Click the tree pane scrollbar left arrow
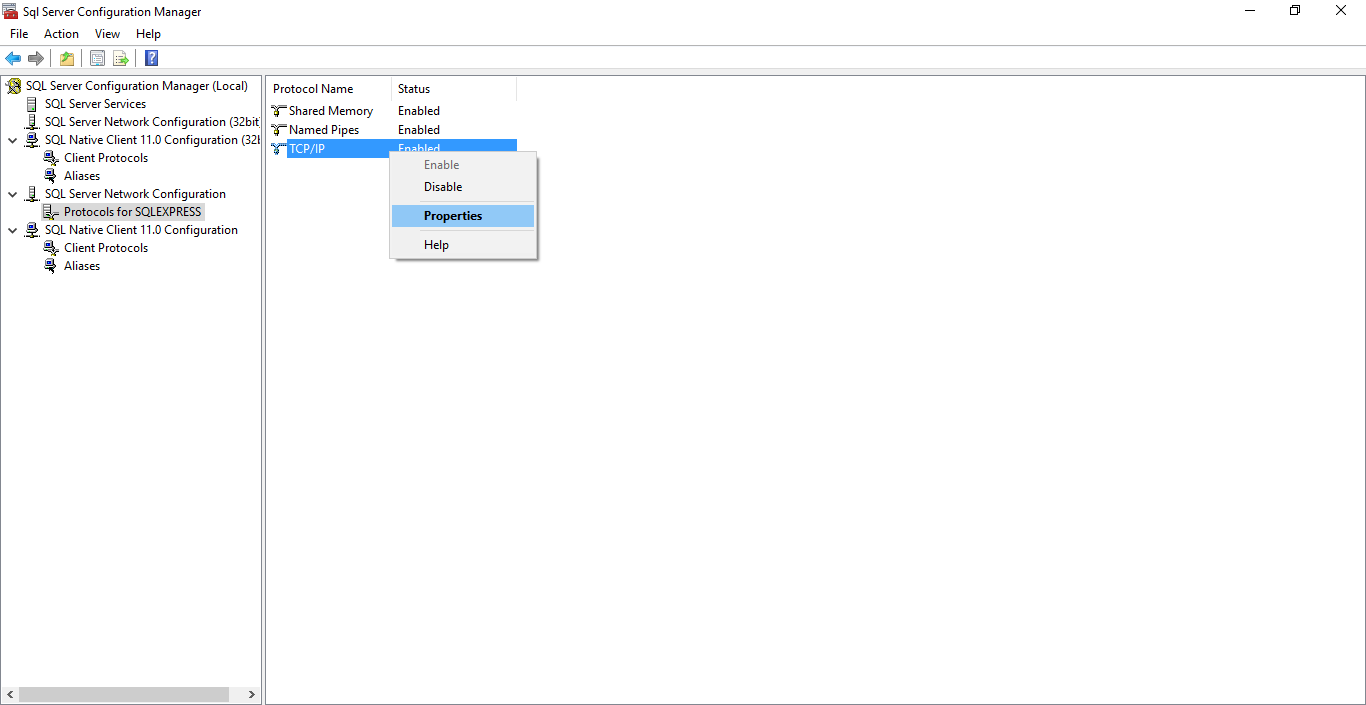Image resolution: width=1366 pixels, height=705 pixels. click(10, 694)
